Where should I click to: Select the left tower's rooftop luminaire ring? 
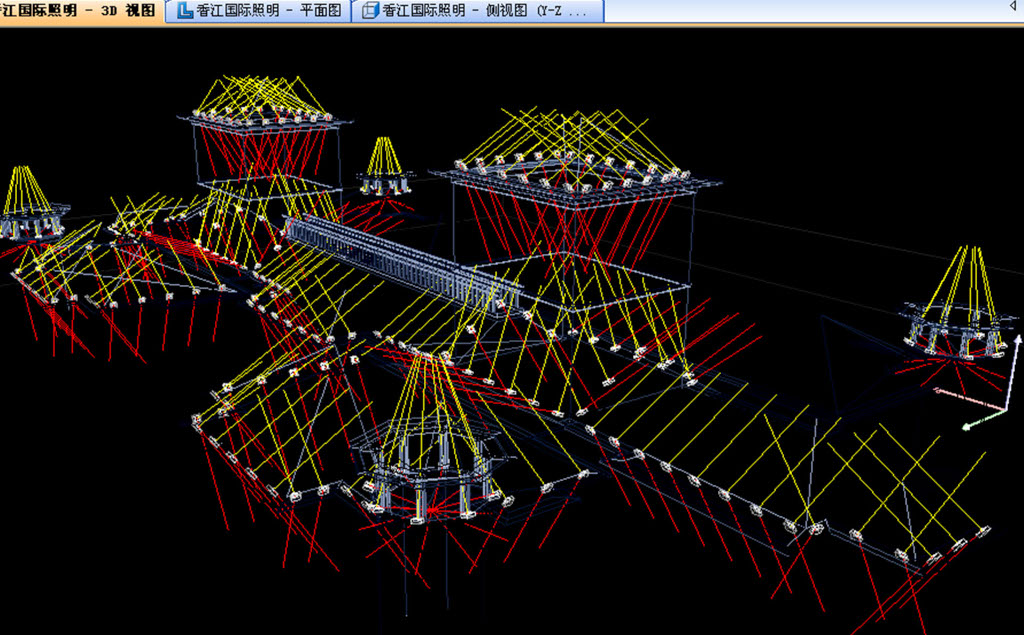265,117
